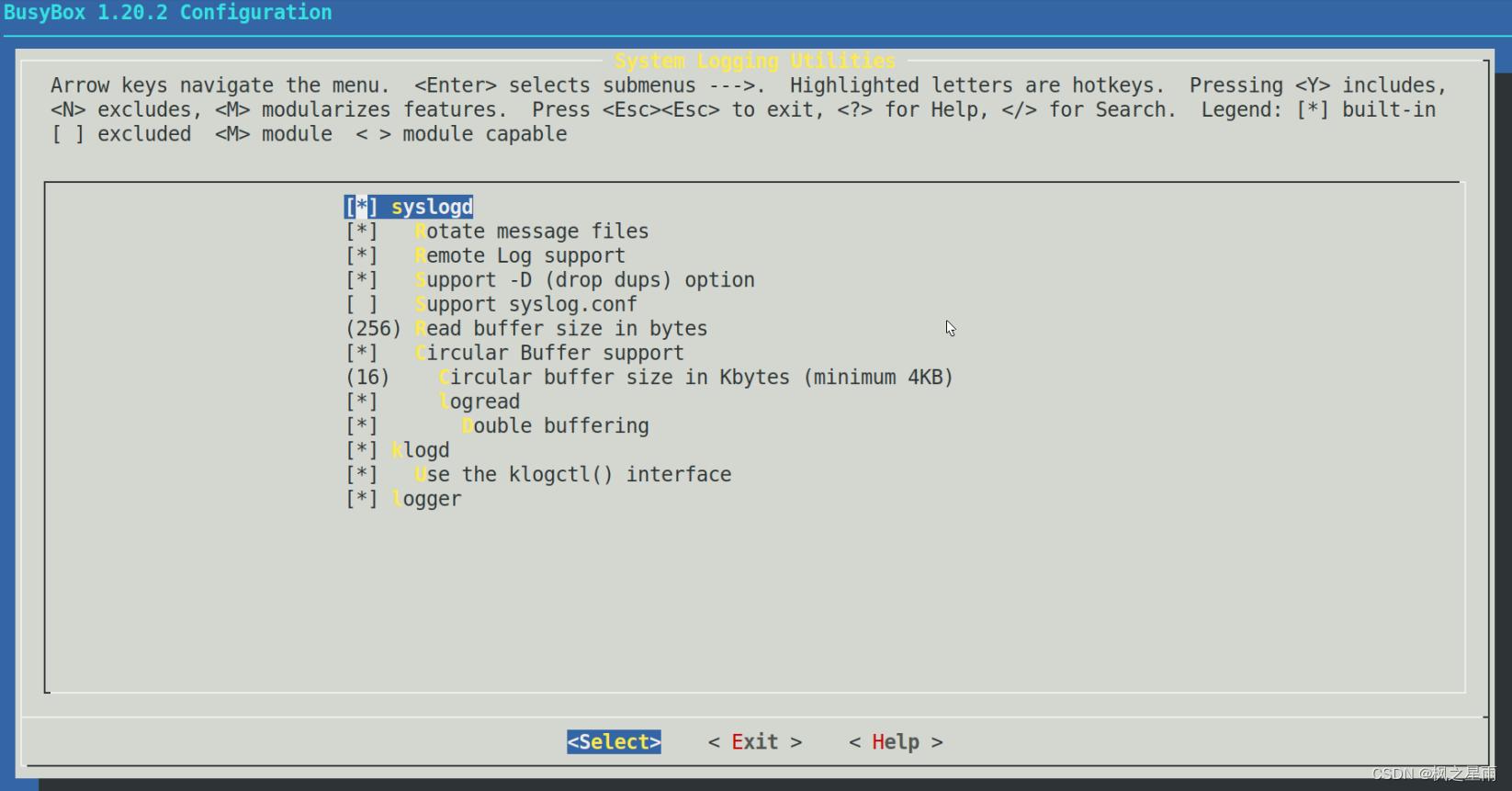Toggle Remote Log support option
The width and height of the screenshot is (1512, 791).
coord(362,256)
